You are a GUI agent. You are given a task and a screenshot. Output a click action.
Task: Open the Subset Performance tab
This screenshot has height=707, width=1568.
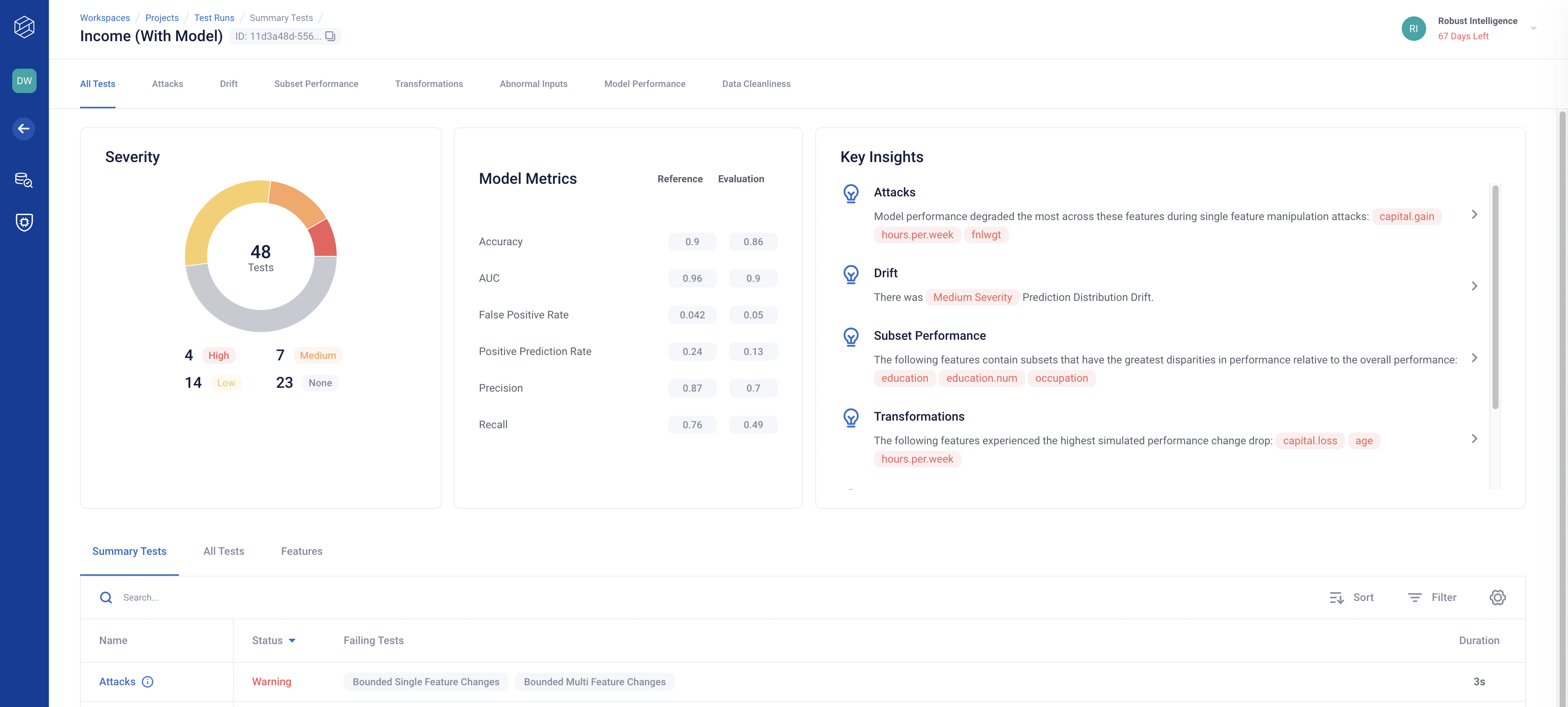click(x=316, y=84)
